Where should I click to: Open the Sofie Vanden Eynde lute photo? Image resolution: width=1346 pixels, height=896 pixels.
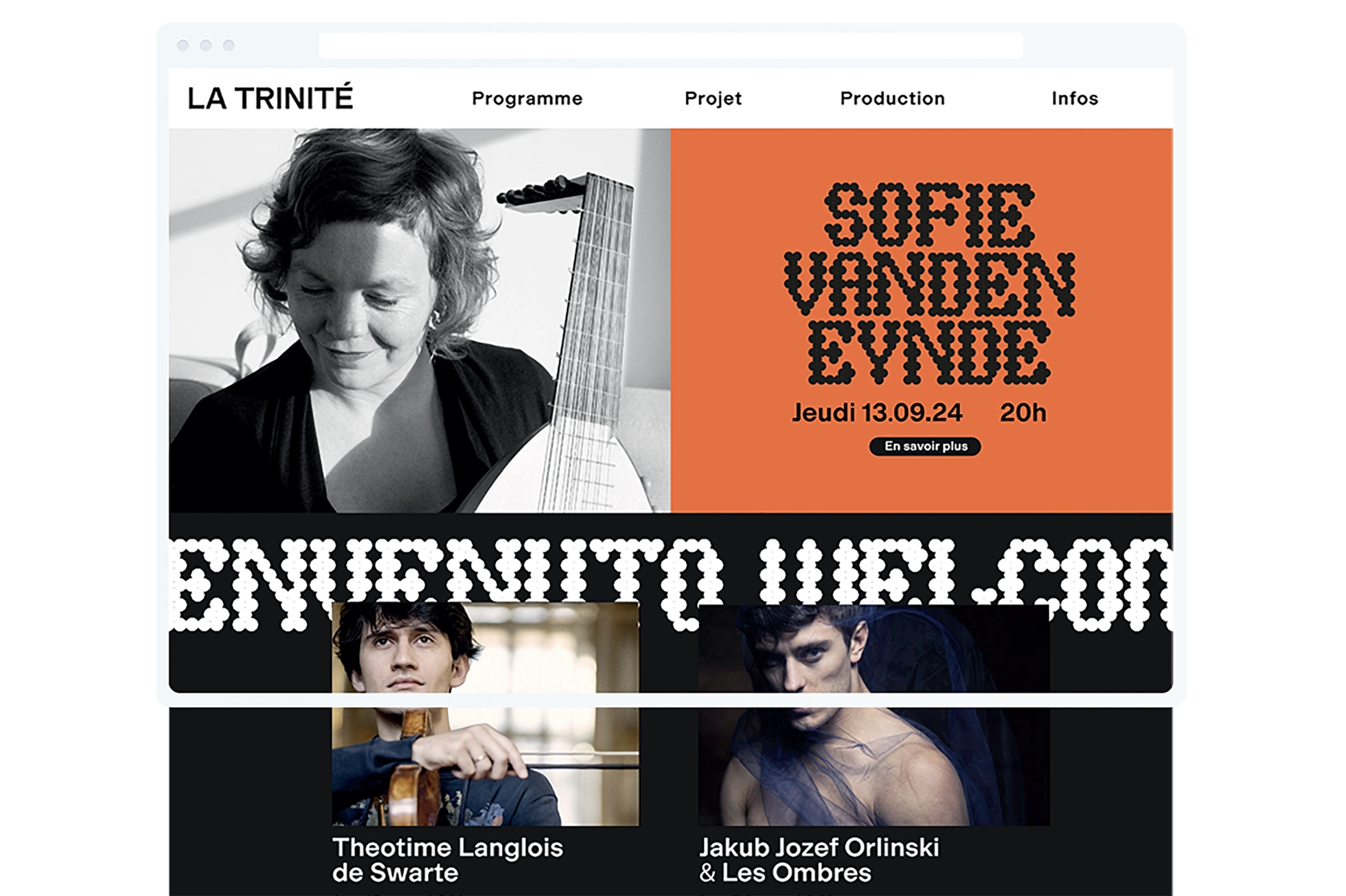[x=420, y=320]
